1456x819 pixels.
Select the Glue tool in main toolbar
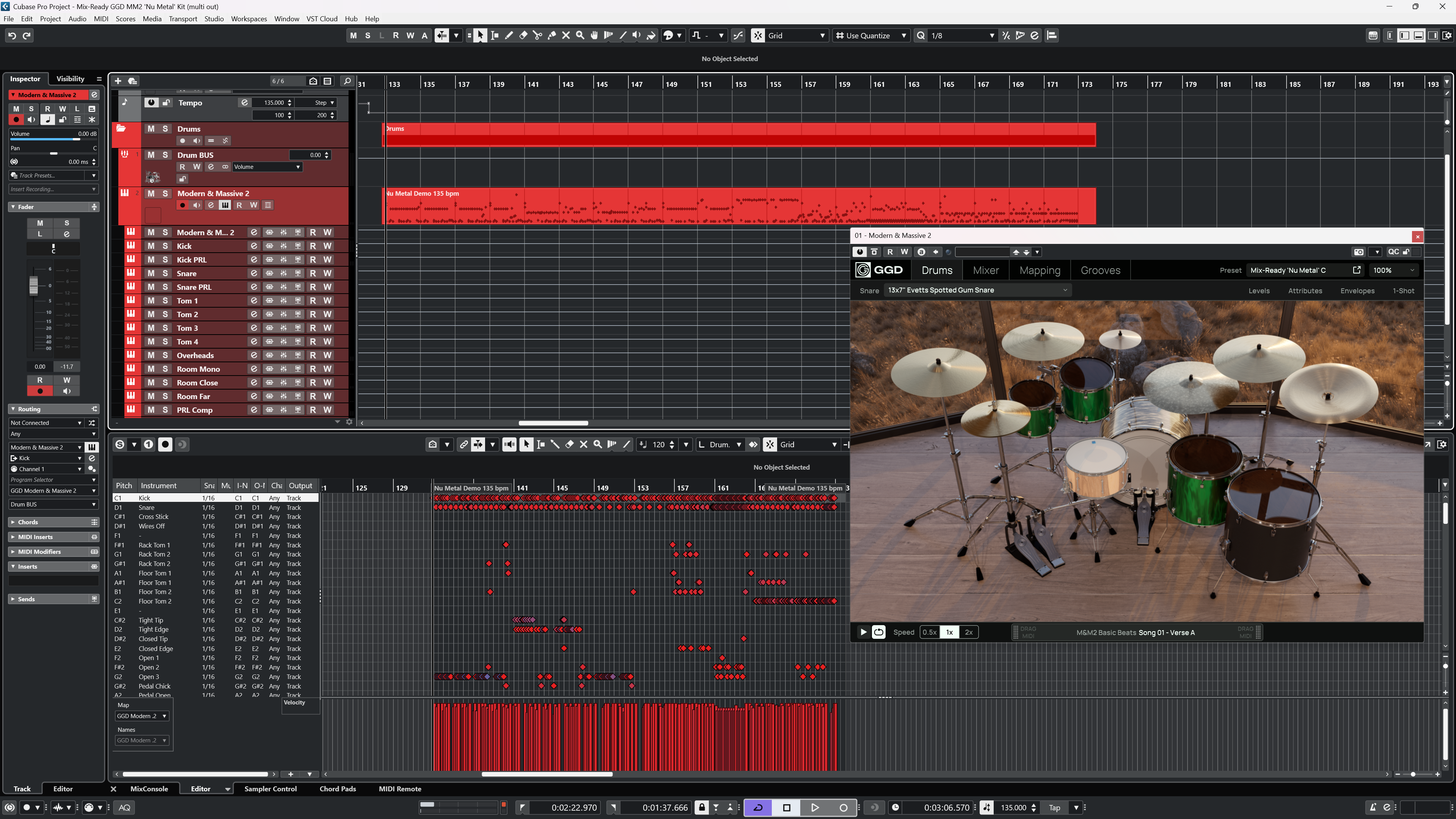(x=552, y=36)
